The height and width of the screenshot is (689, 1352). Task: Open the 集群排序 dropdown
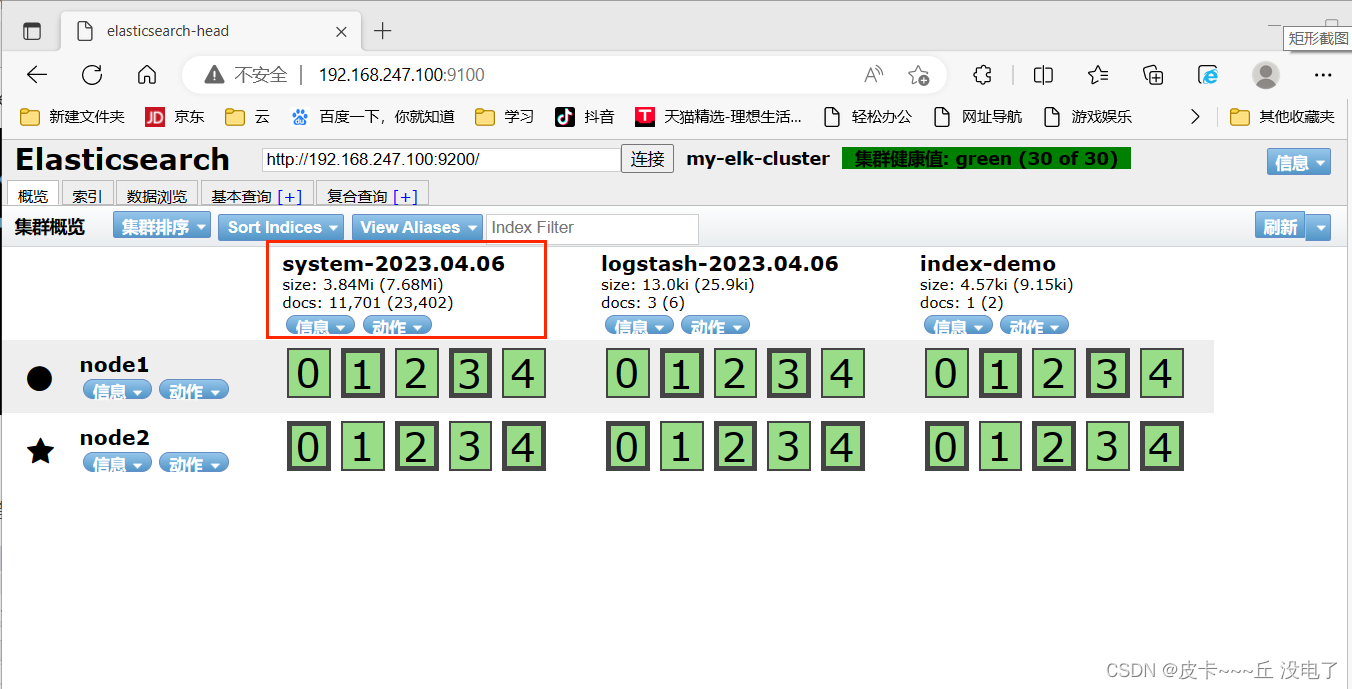pos(162,227)
